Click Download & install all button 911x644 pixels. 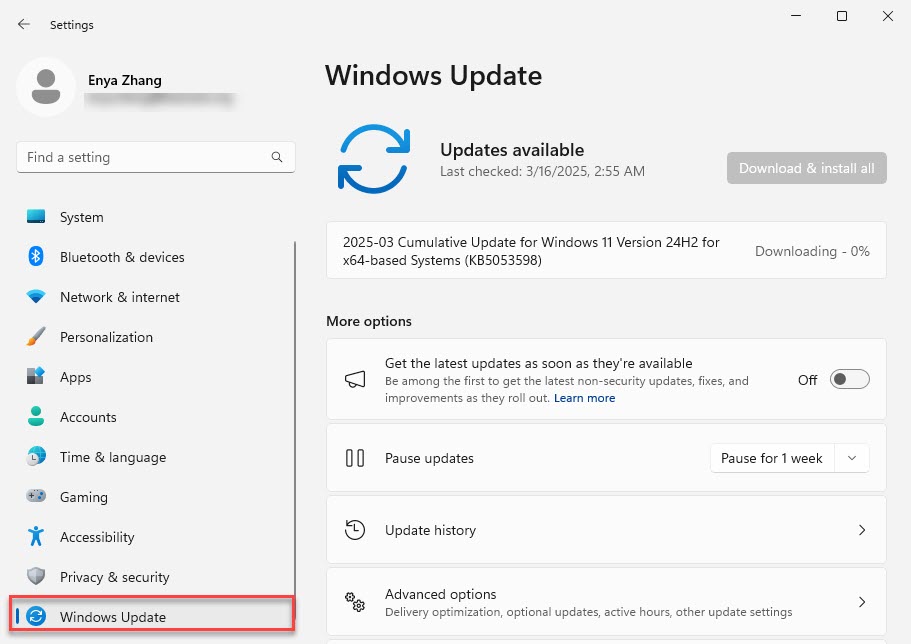[806, 168]
